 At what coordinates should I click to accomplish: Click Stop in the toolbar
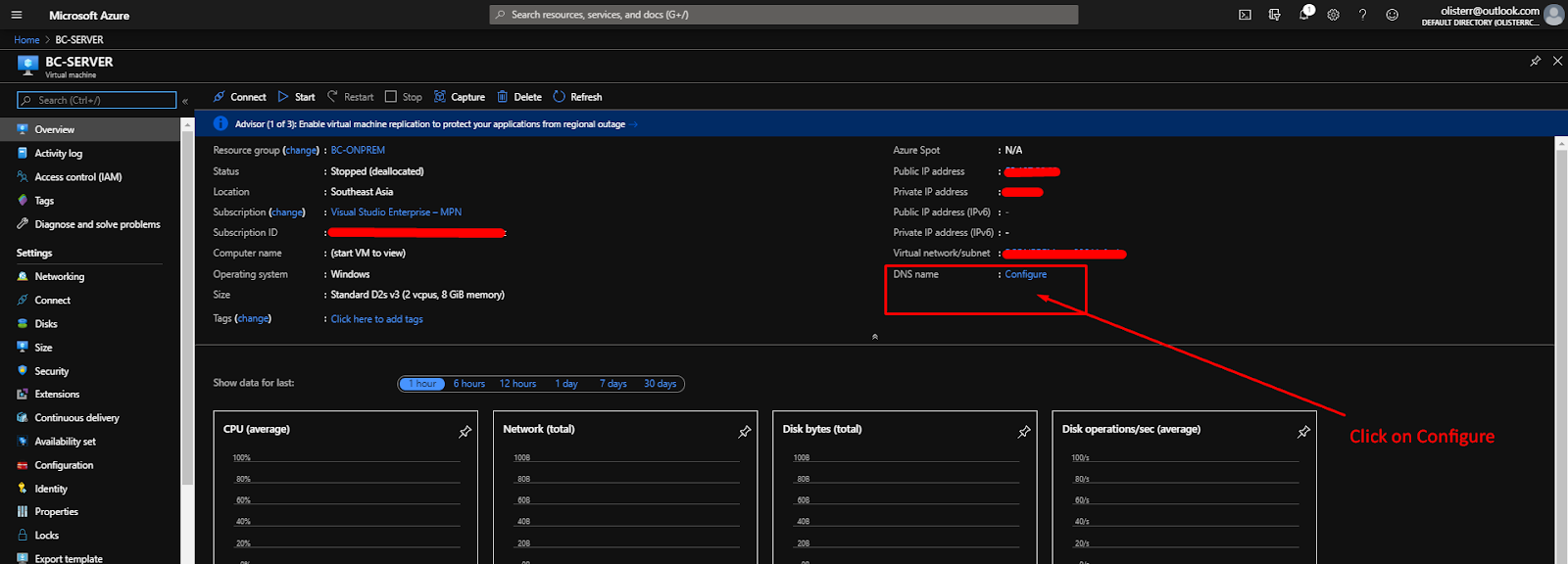404,97
